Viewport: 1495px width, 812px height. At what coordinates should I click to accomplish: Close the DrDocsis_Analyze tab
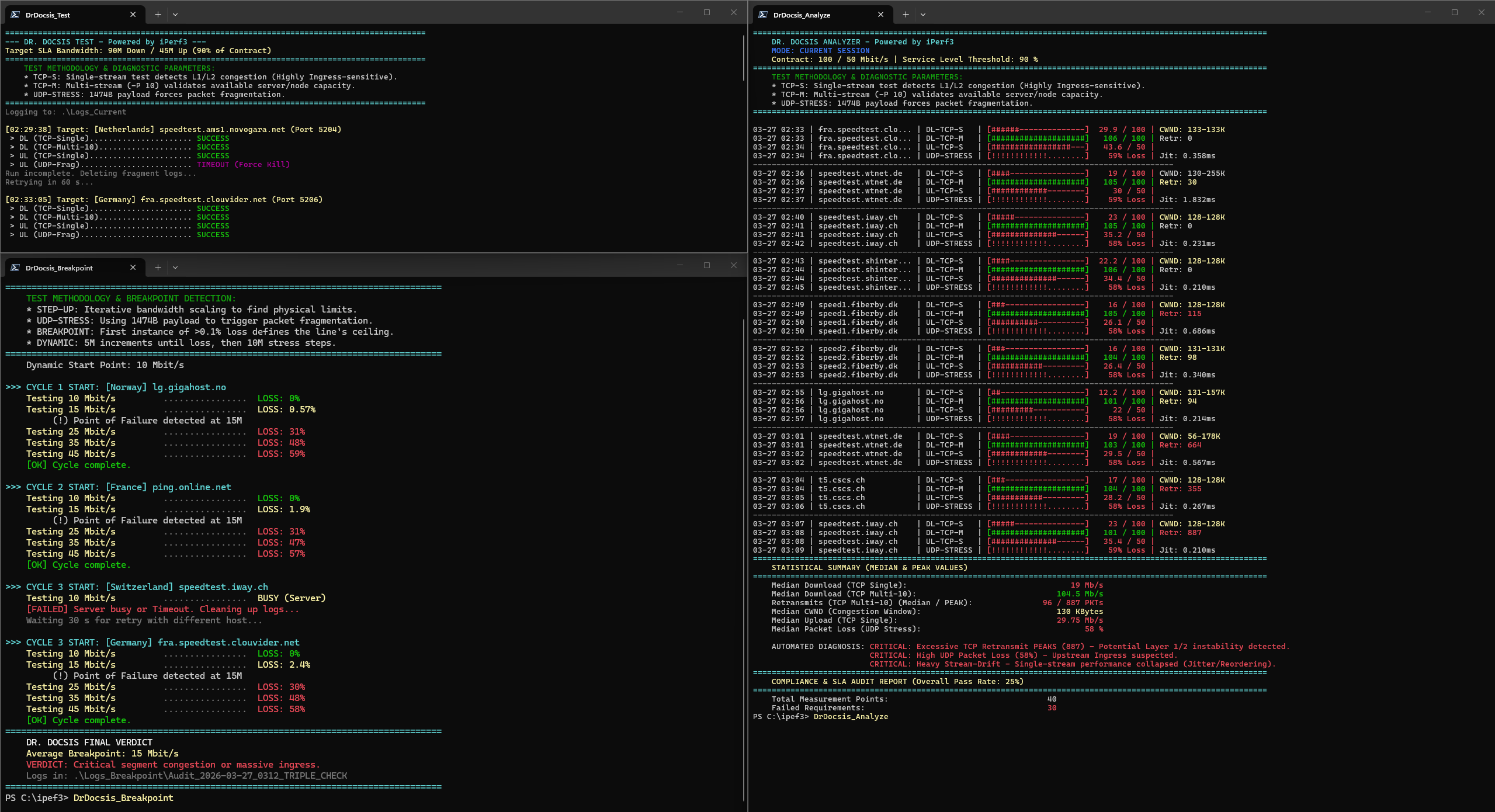(880, 15)
